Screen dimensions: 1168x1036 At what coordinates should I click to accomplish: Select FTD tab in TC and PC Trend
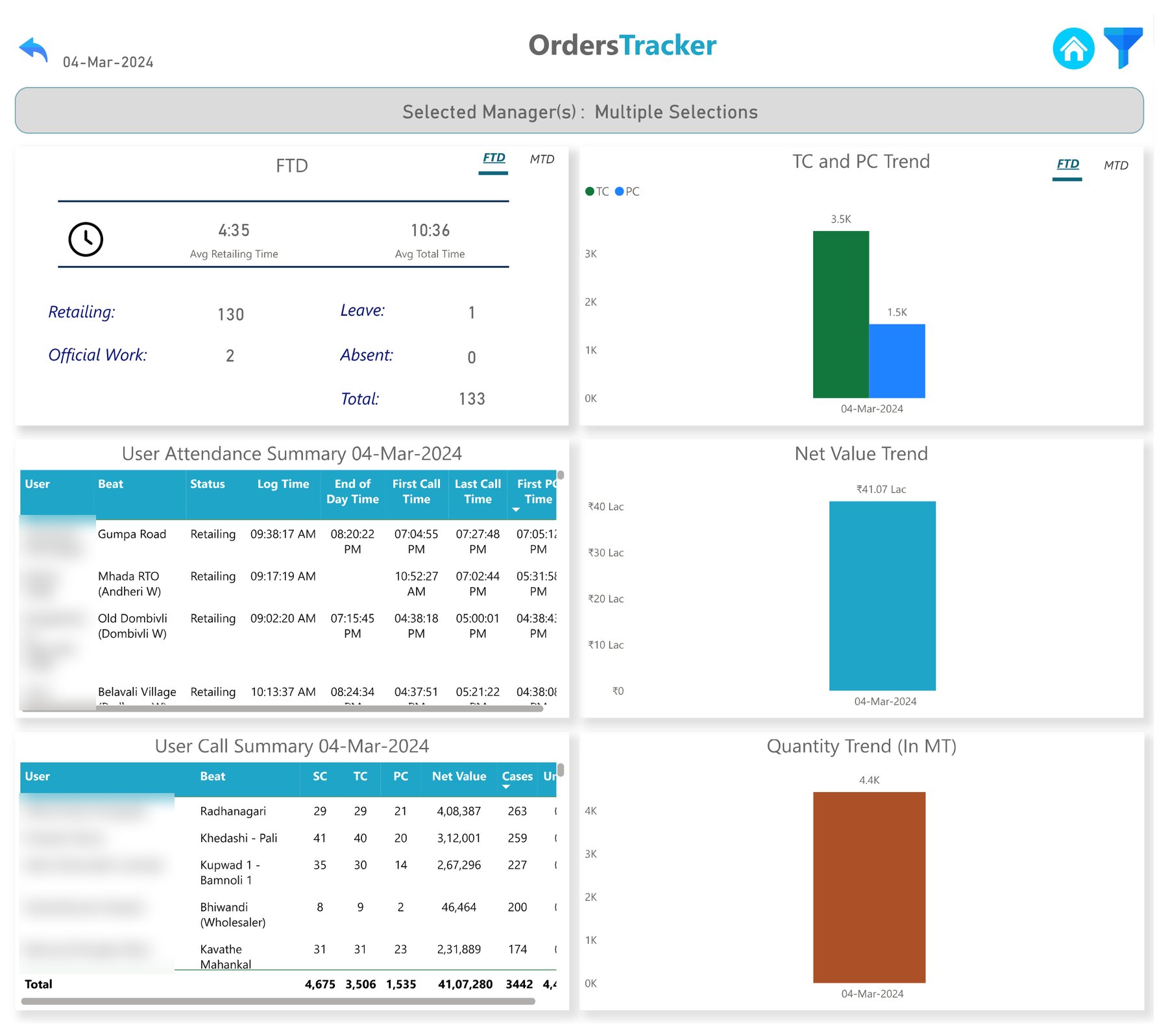pos(1067,165)
